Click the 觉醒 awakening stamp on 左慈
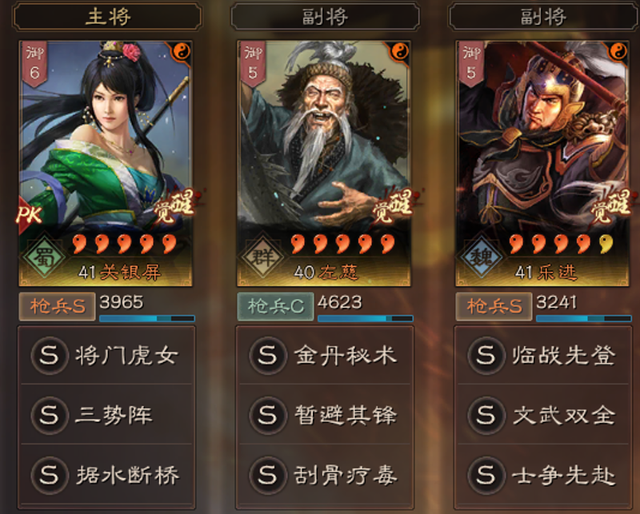 coord(393,205)
